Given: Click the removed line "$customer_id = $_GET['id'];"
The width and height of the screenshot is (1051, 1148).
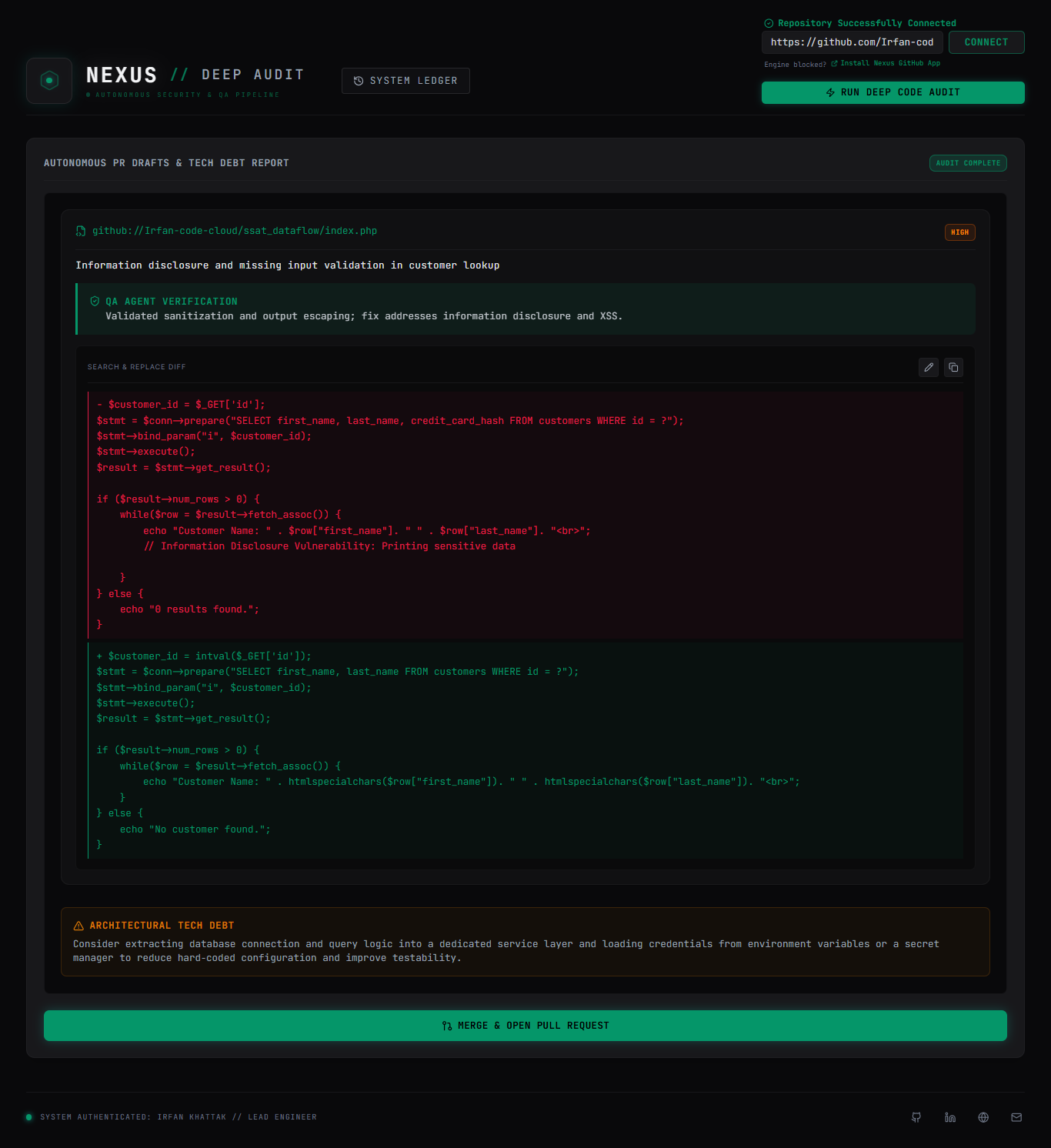Looking at the screenshot, I should pos(181,405).
